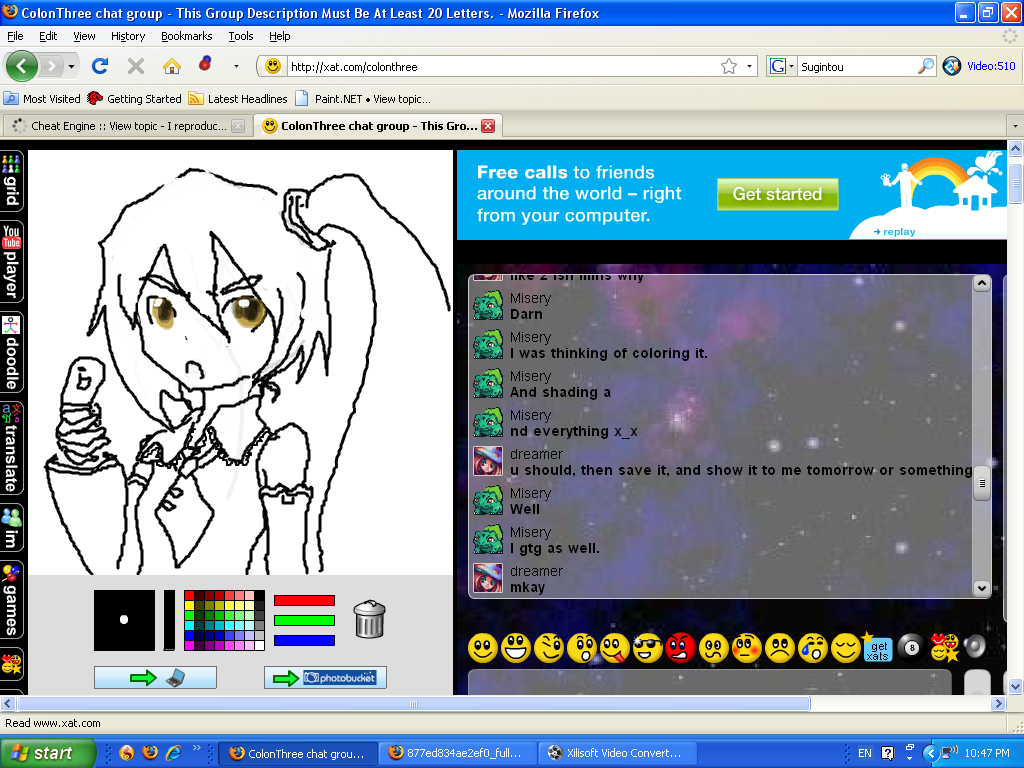This screenshot has width=1024, height=768.
Task: Click Firefox home icon in toolbar
Action: click(172, 66)
